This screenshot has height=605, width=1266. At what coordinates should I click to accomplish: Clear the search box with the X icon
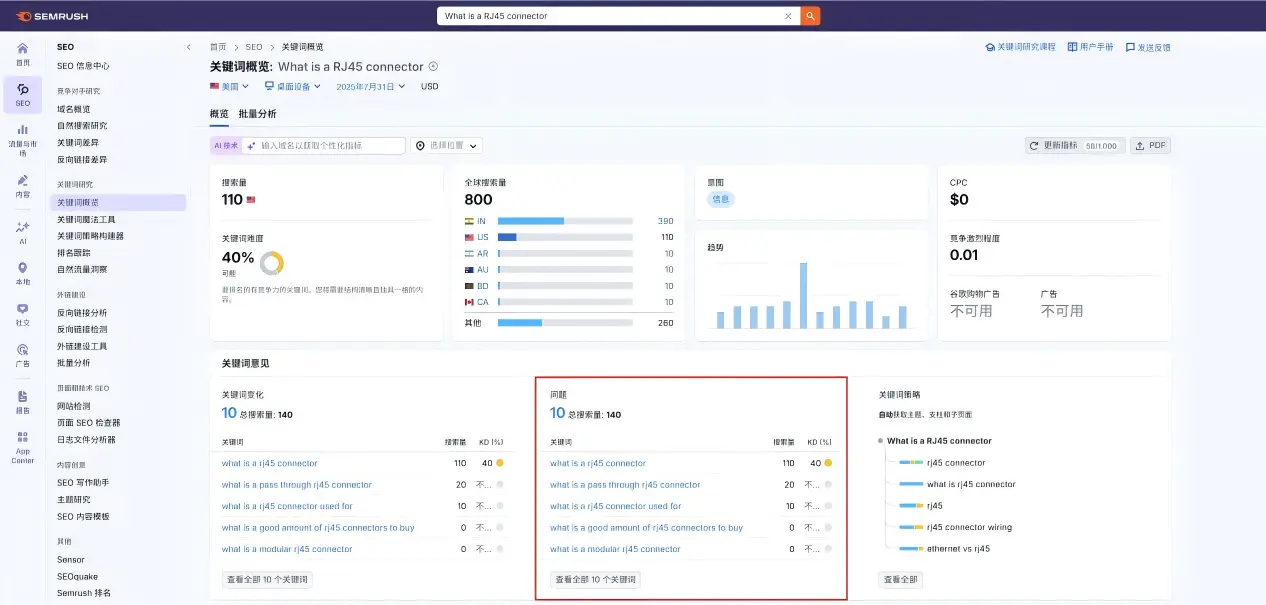(x=788, y=16)
